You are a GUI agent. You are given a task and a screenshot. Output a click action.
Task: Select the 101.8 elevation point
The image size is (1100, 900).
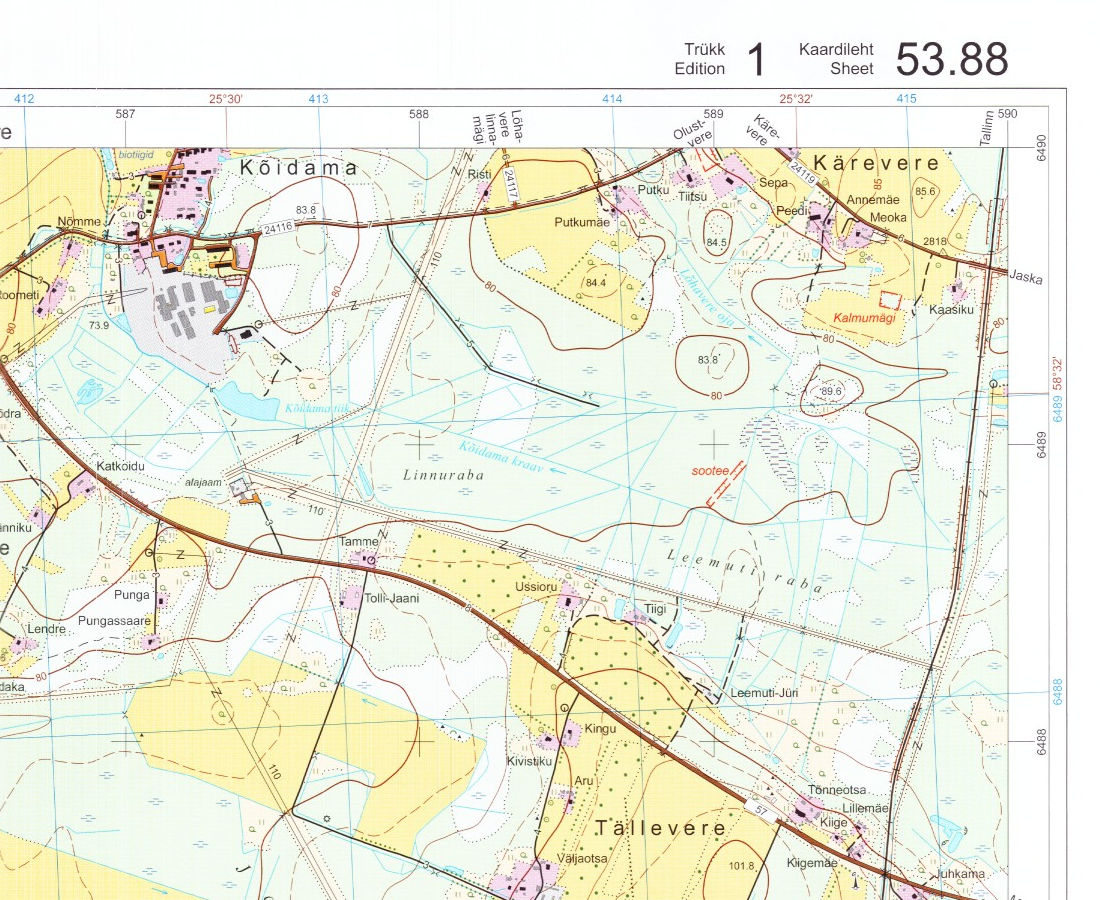[x=742, y=866]
